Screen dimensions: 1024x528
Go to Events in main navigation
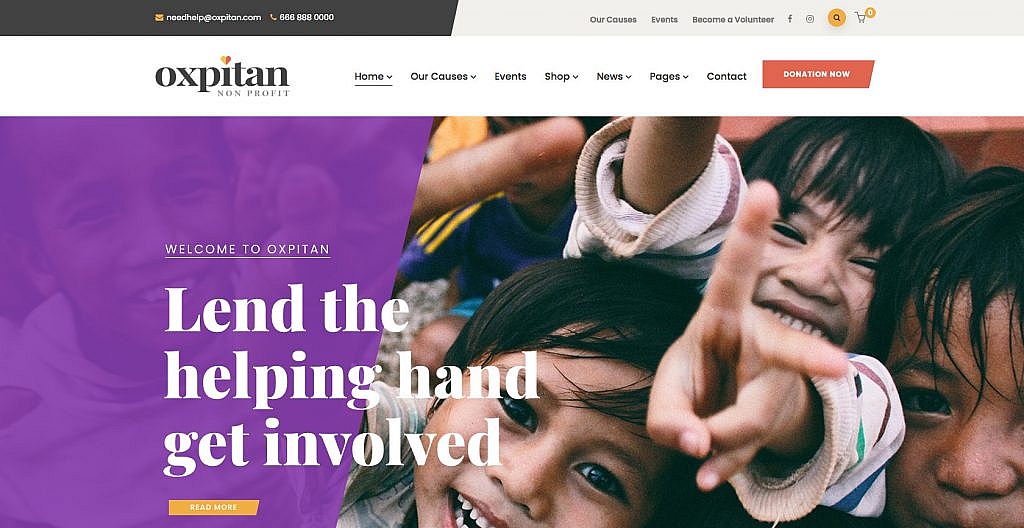[510, 76]
